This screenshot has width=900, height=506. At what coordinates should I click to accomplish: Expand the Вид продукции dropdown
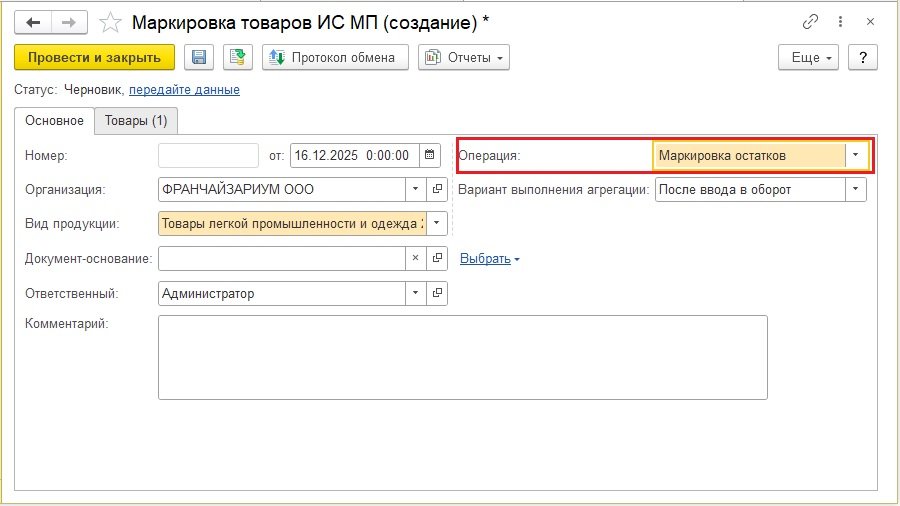pyautogui.click(x=437, y=224)
